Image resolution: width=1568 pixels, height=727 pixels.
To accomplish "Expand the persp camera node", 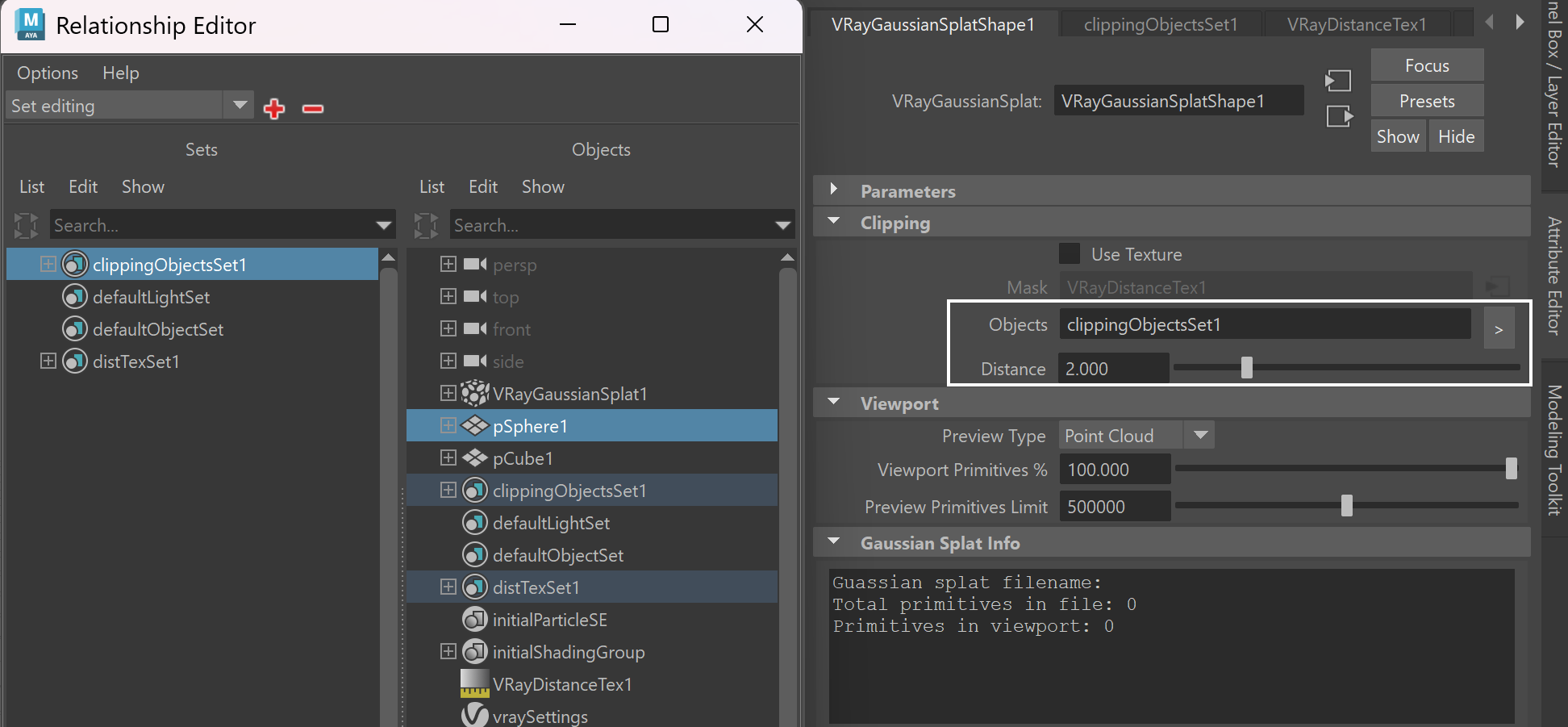I will [x=448, y=264].
